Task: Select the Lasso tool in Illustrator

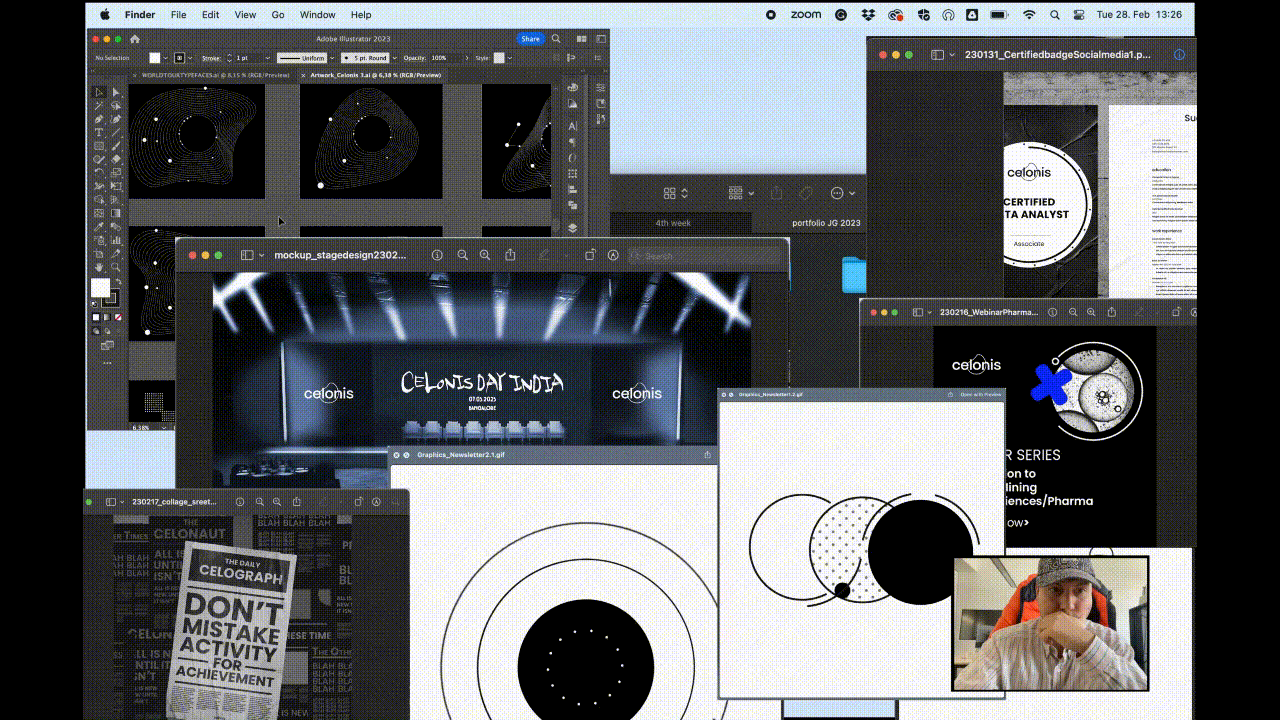Action: (x=116, y=105)
